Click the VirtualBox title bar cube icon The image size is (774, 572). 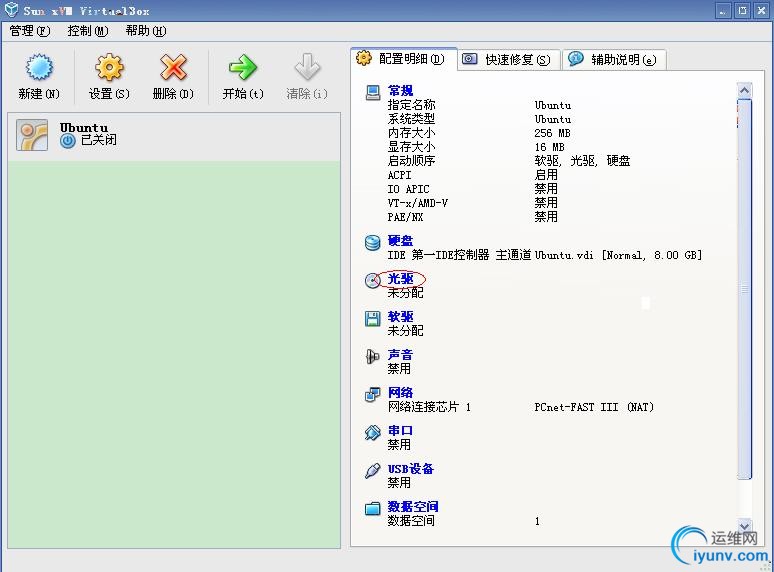point(11,10)
